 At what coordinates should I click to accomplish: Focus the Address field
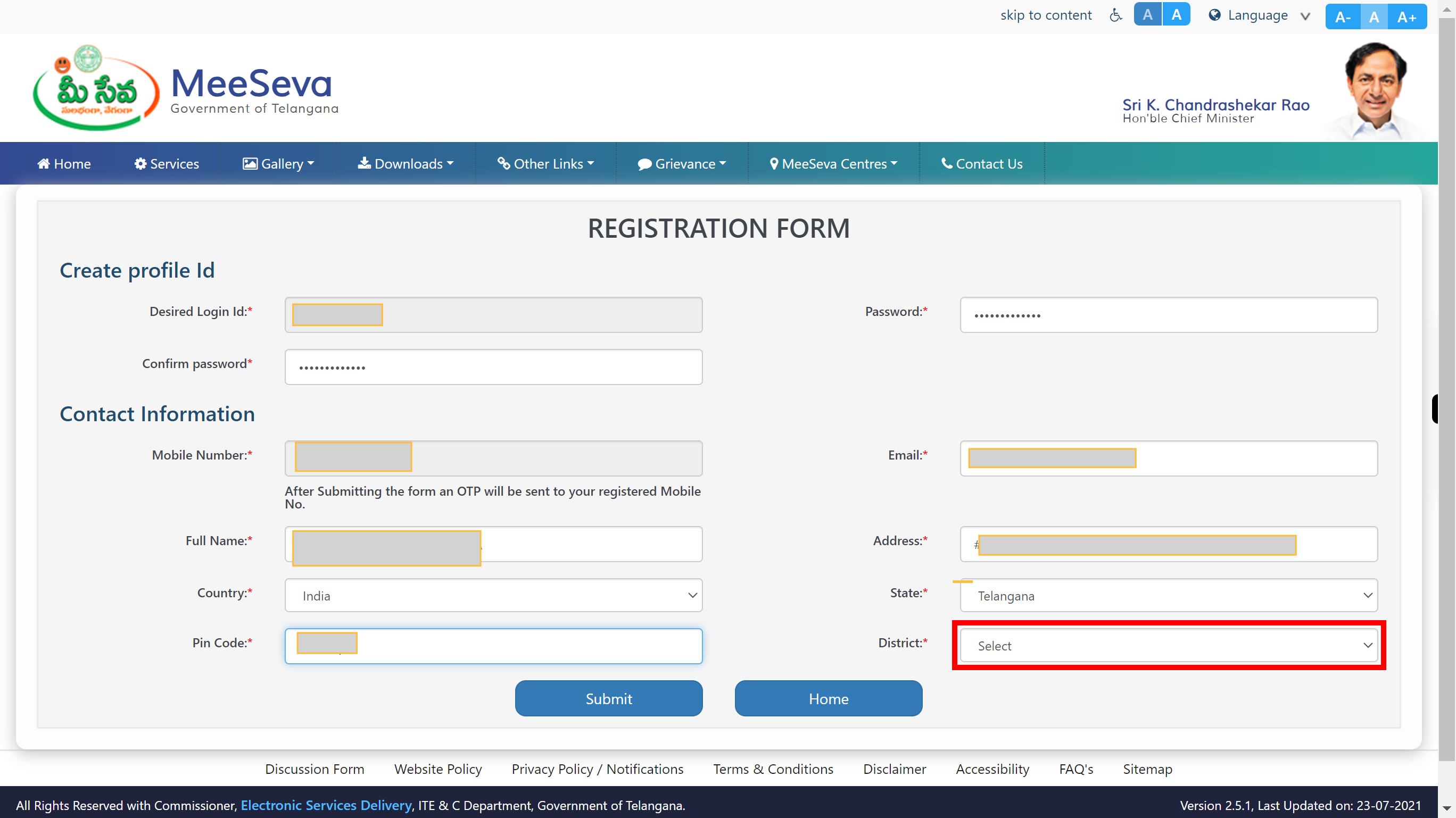pyautogui.click(x=1168, y=544)
